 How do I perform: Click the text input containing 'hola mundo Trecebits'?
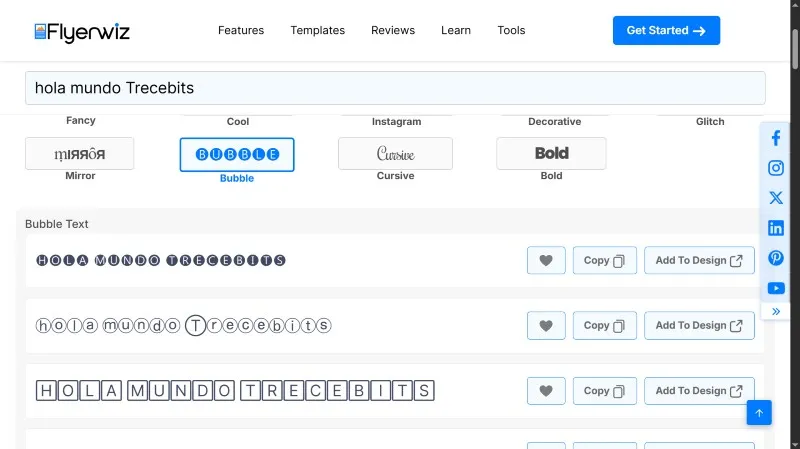pyautogui.click(x=395, y=88)
